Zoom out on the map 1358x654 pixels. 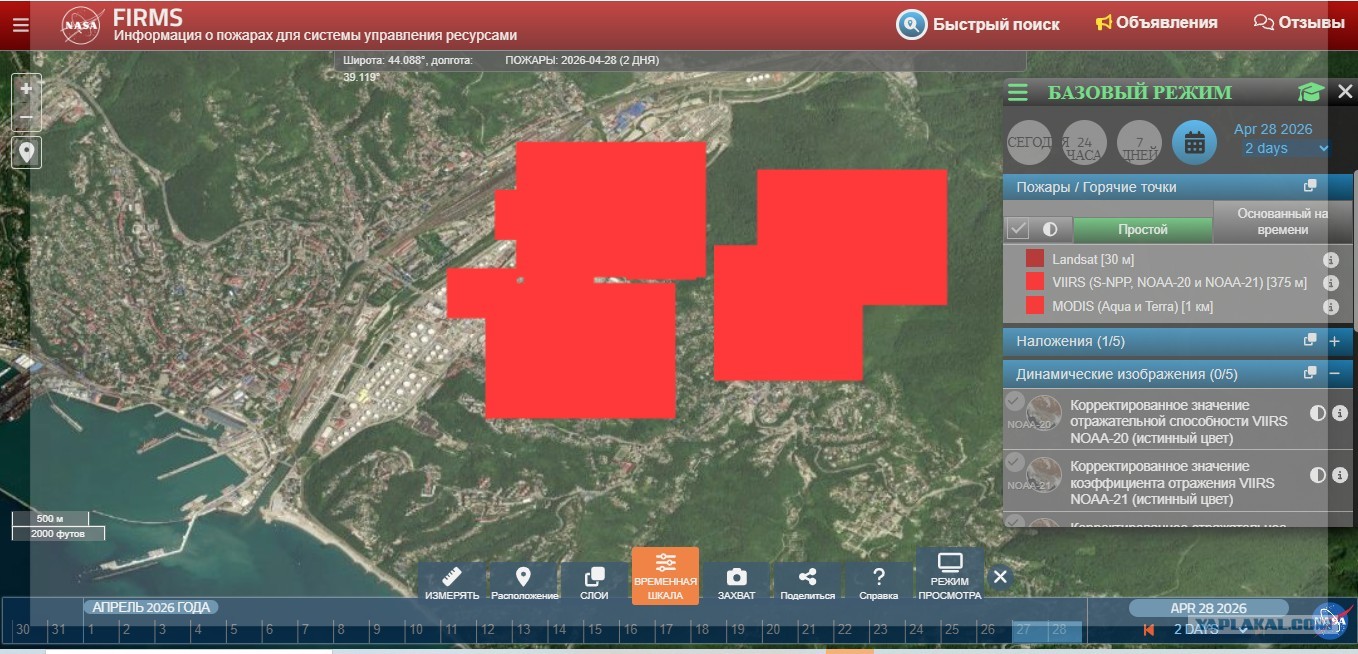26,117
